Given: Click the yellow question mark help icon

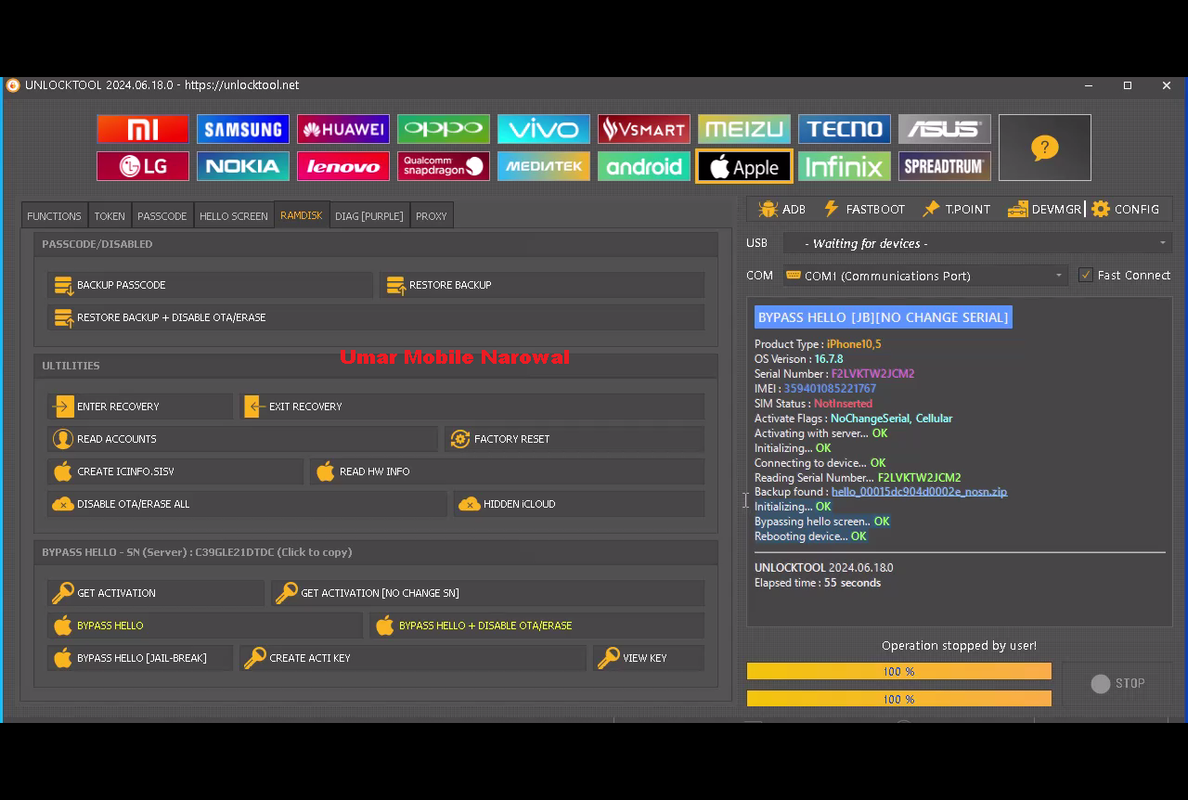Looking at the screenshot, I should click(x=1045, y=148).
